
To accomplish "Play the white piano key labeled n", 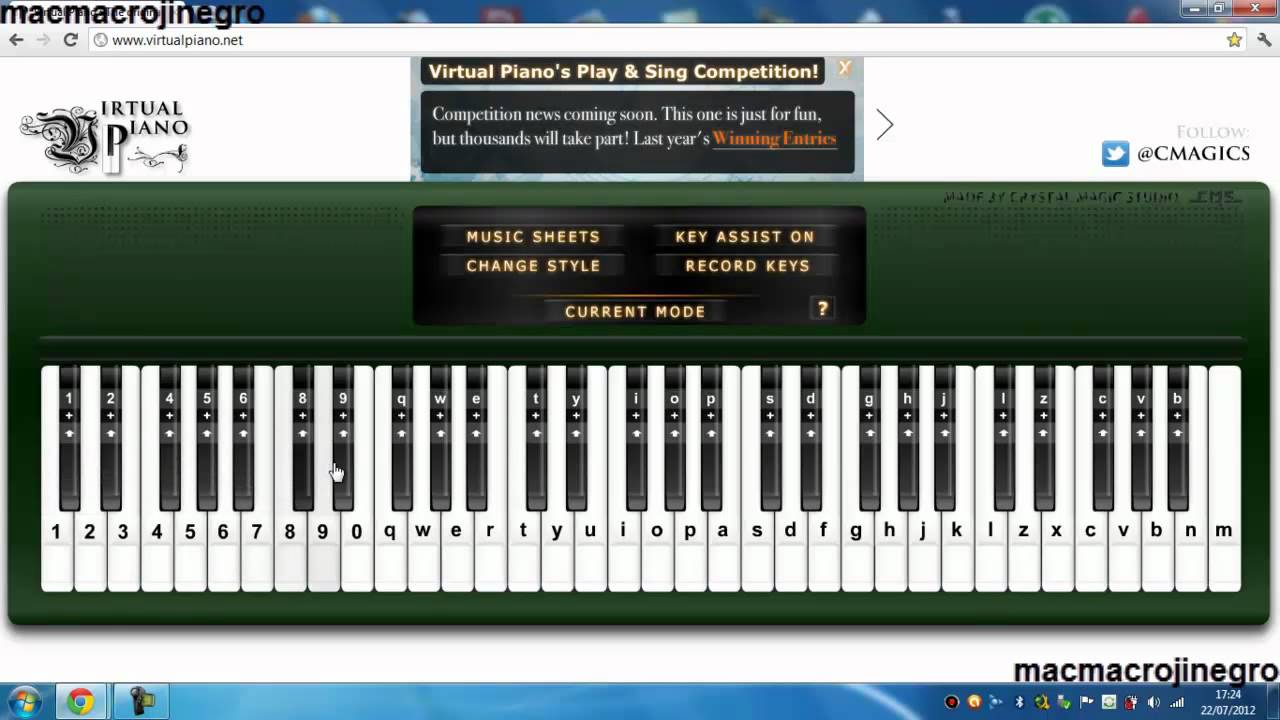I will point(1191,551).
